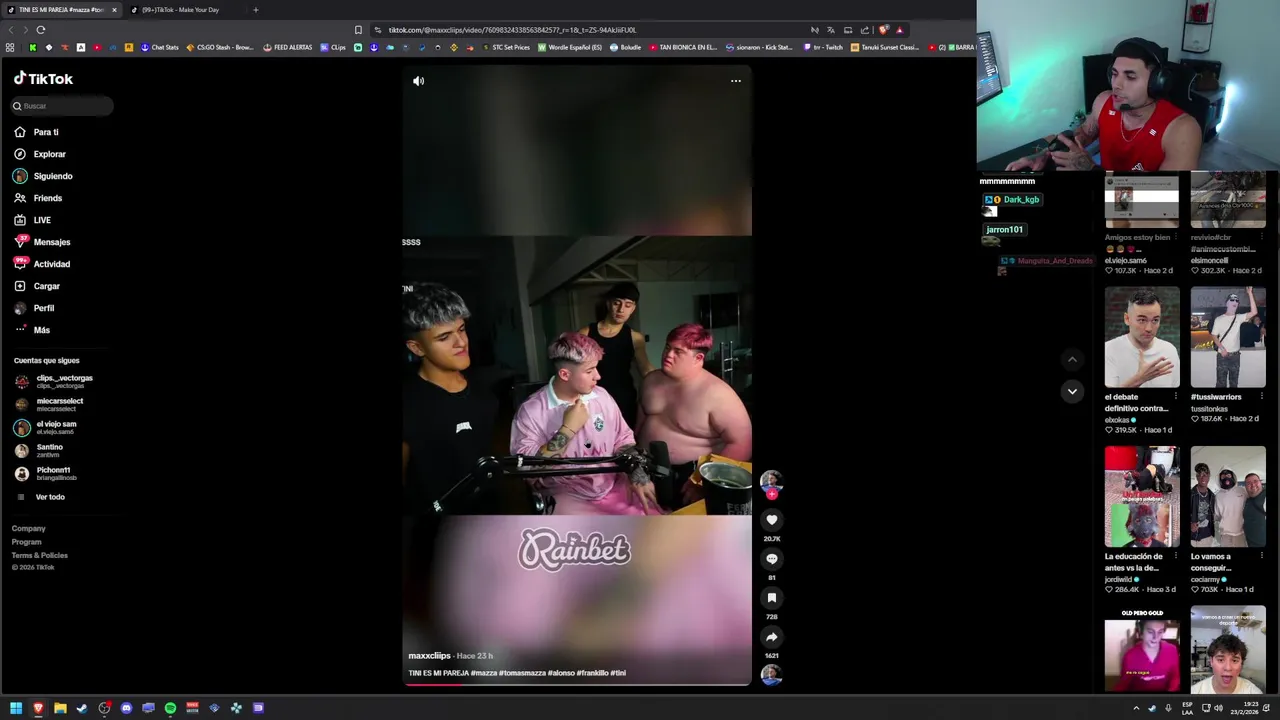The width and height of the screenshot is (1280, 720).
Task: Open the Program footer link
Action: (27, 542)
